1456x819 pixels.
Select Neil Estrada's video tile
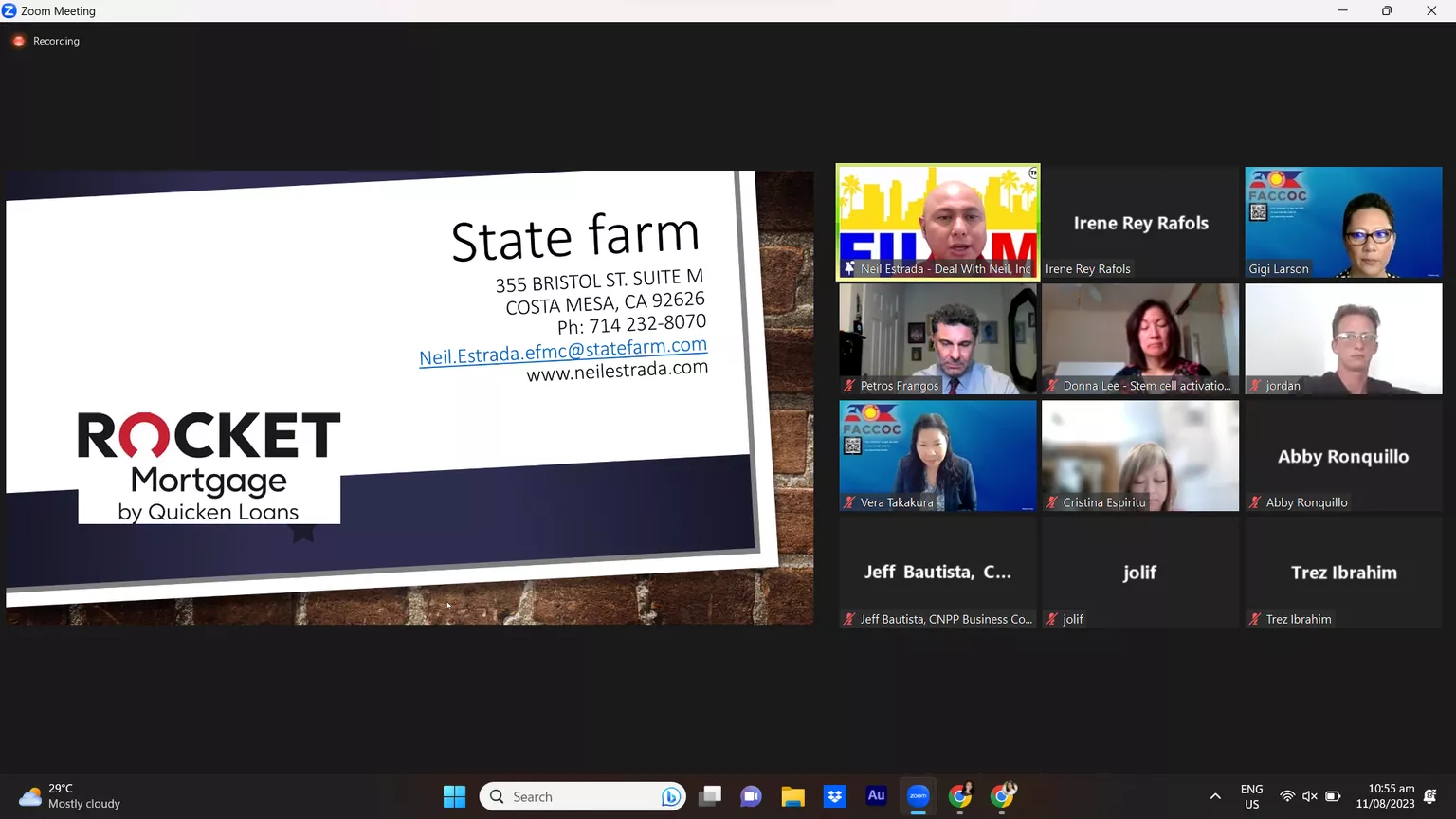pos(937,223)
